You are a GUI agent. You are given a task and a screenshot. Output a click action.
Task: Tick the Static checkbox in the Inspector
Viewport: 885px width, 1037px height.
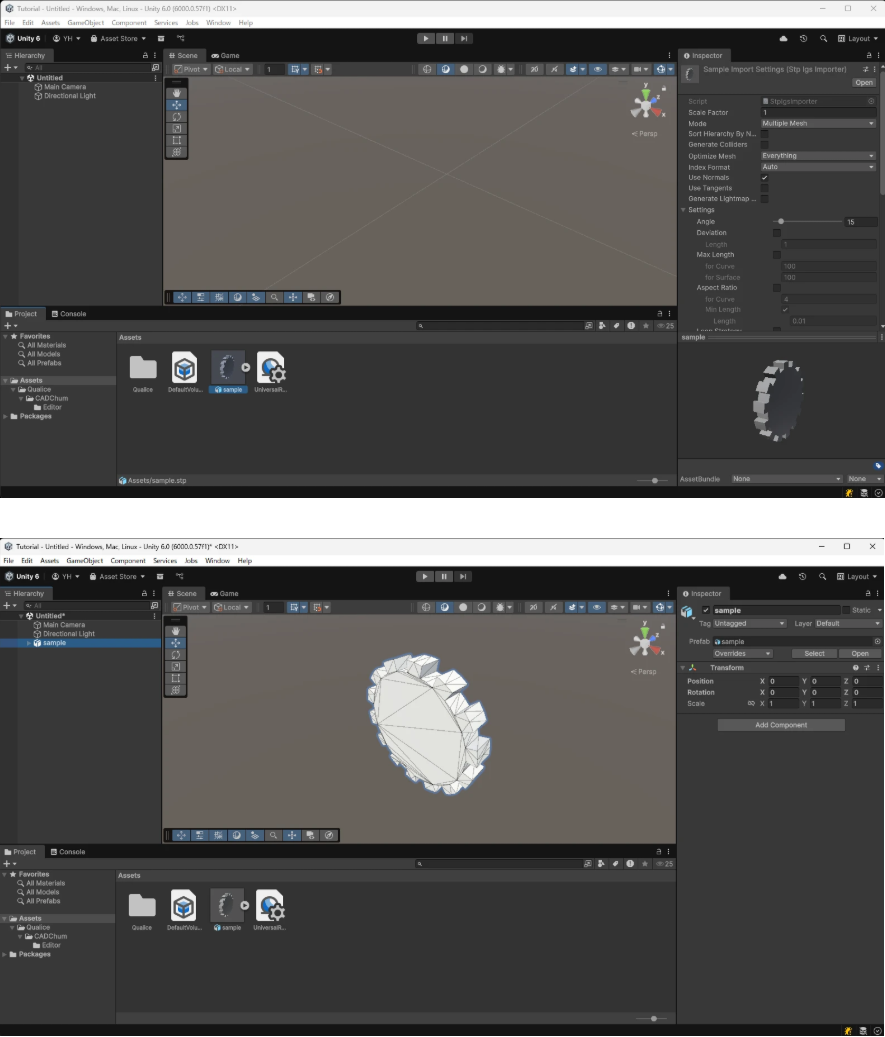pos(846,610)
